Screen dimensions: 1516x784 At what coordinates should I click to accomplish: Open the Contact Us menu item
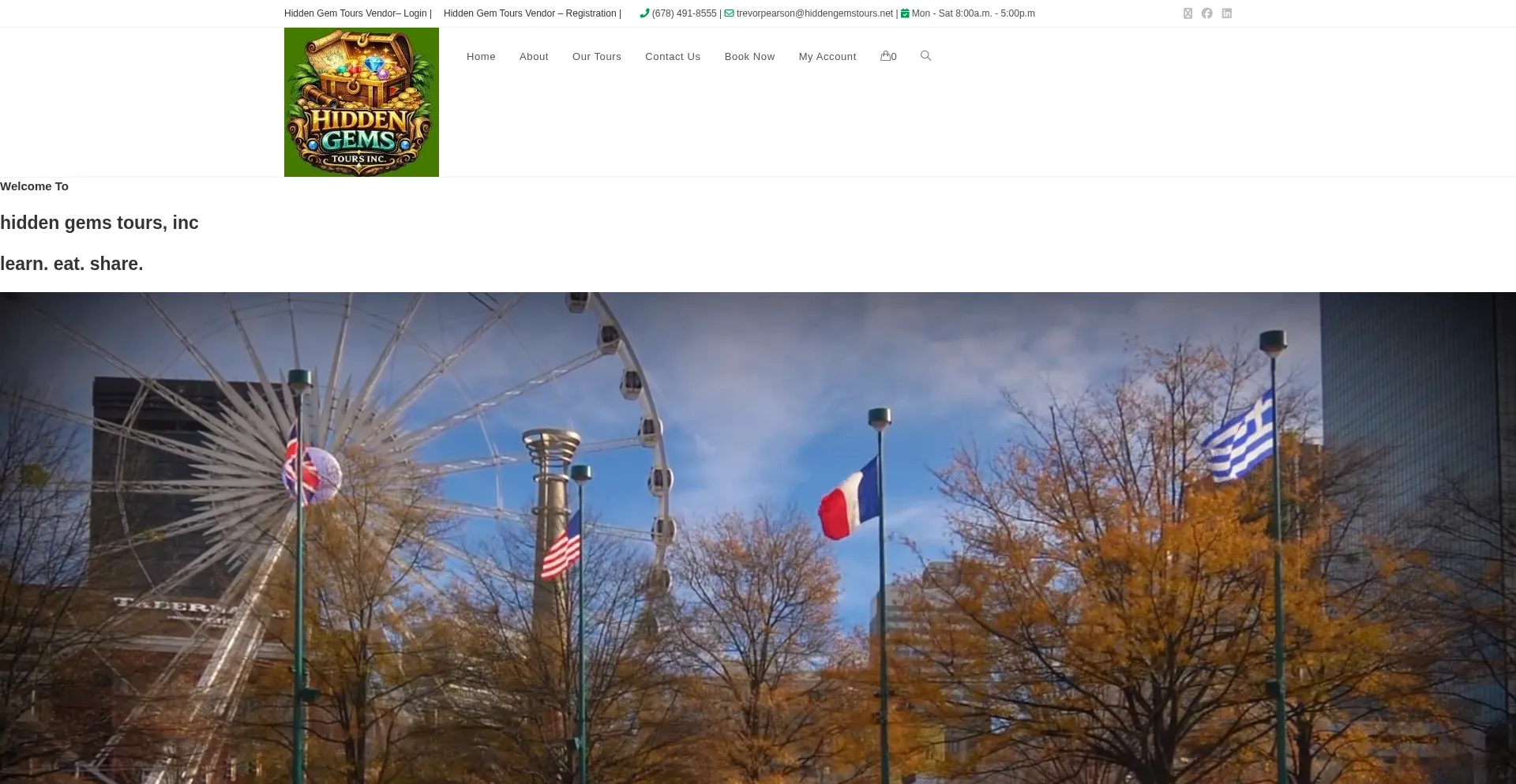673,57
